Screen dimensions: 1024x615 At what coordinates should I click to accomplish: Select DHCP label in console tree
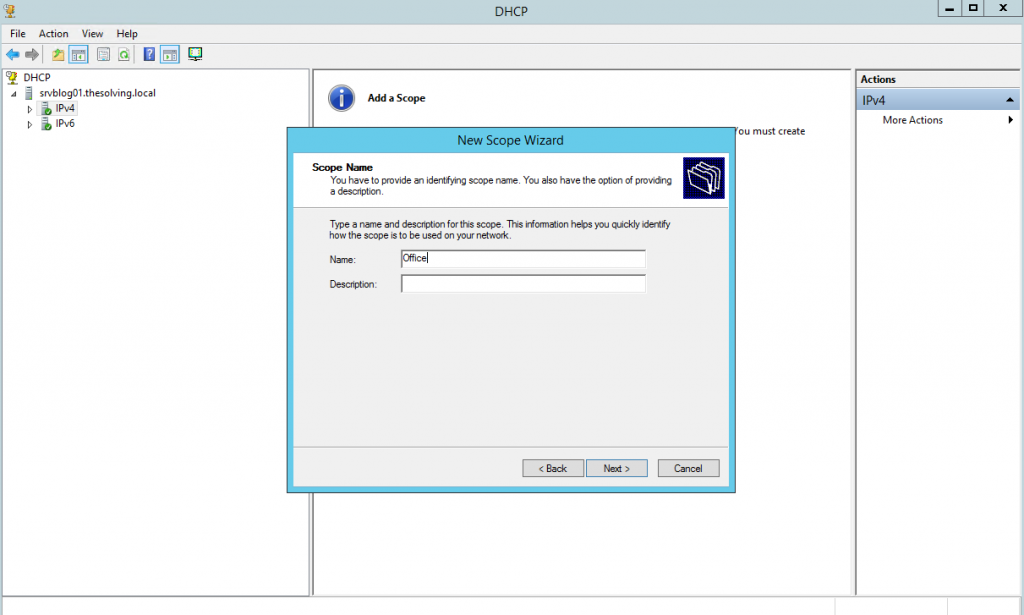tap(37, 77)
